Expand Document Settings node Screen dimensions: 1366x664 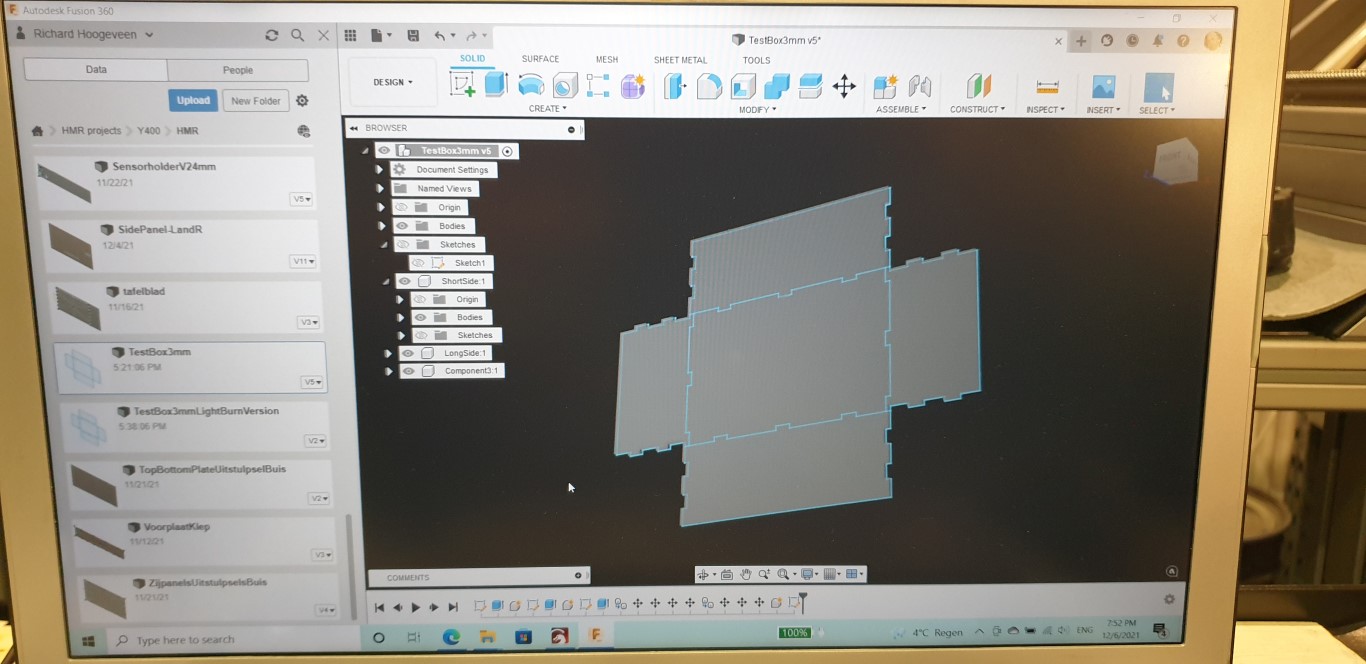379,170
